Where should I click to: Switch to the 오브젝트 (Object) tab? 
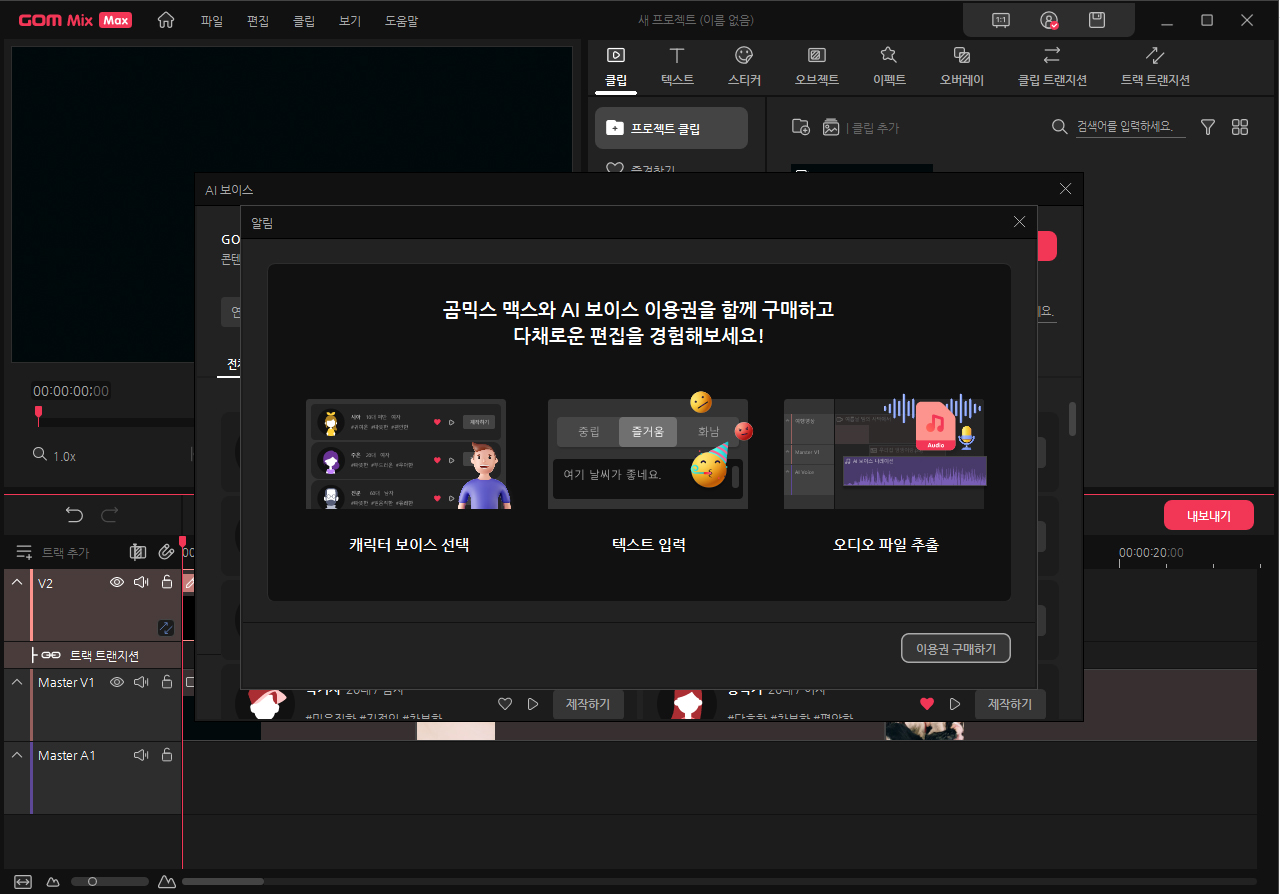pos(816,65)
